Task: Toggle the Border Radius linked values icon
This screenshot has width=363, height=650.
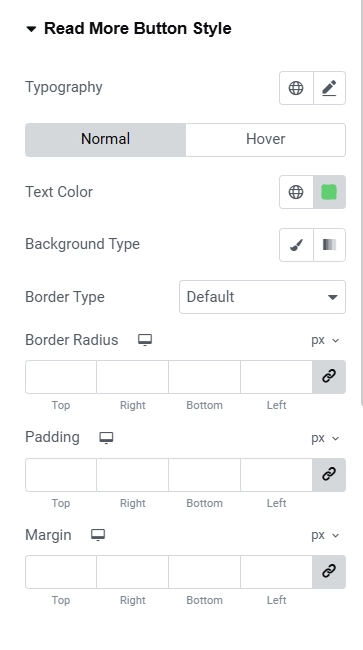Action: [x=329, y=377]
